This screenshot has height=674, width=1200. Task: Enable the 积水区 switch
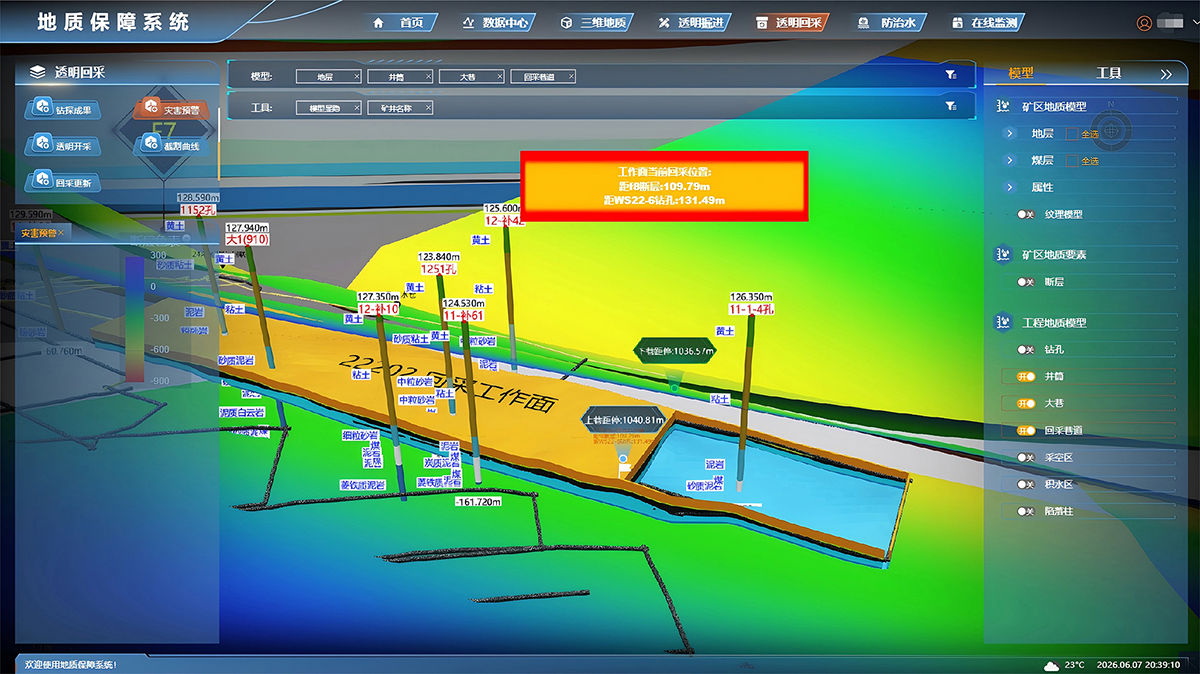(x=1025, y=484)
